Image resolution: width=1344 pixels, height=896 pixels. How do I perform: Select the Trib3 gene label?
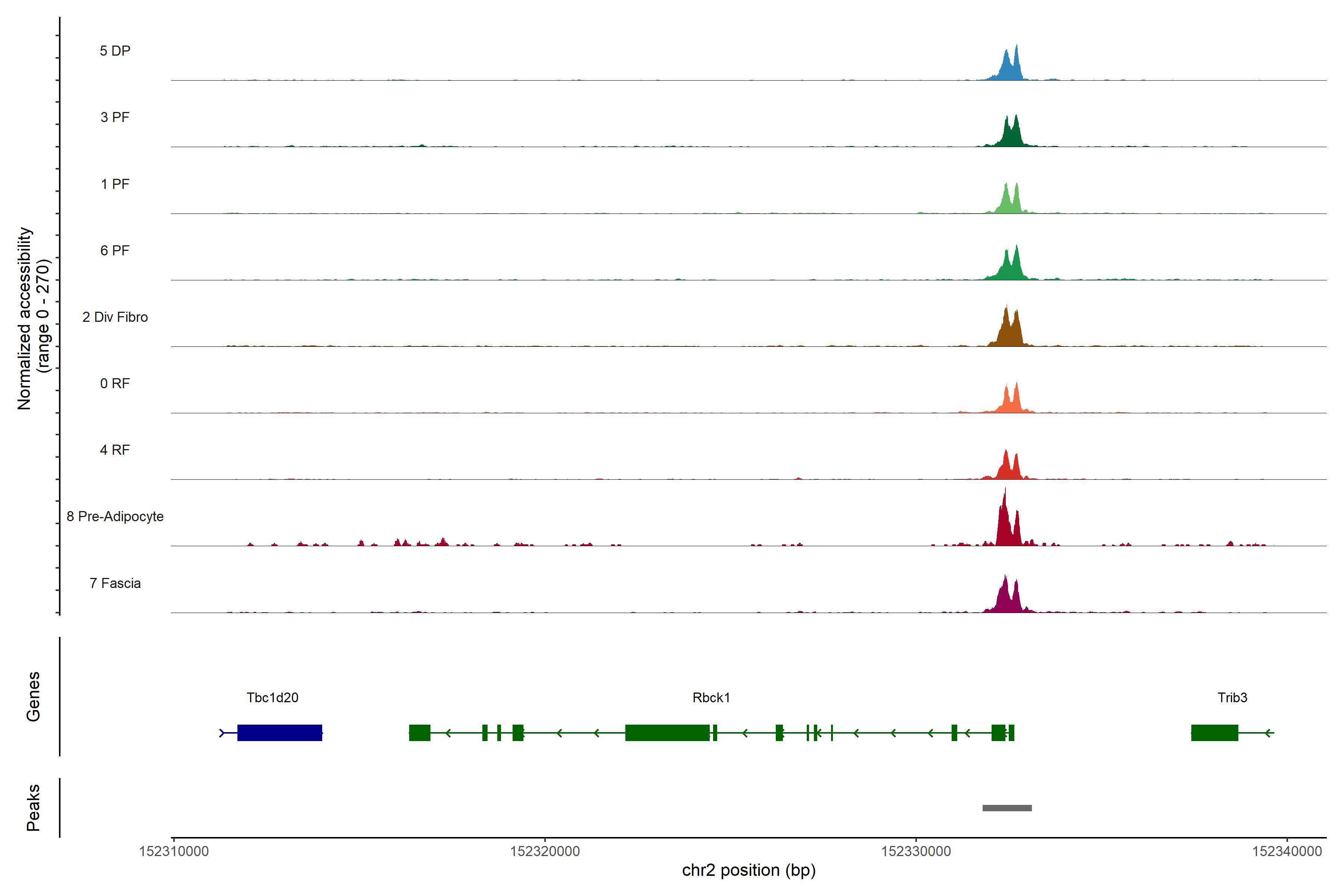[1232, 698]
